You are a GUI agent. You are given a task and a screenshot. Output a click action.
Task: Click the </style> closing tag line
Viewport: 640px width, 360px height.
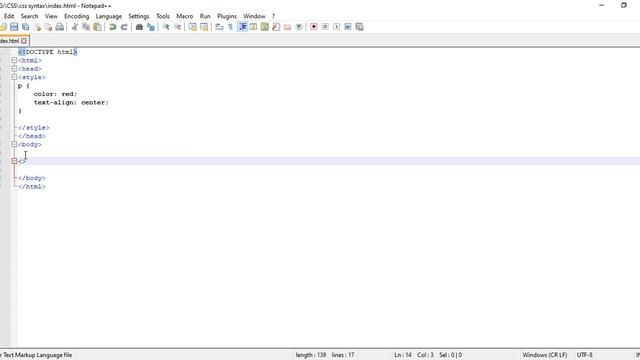tap(33, 128)
